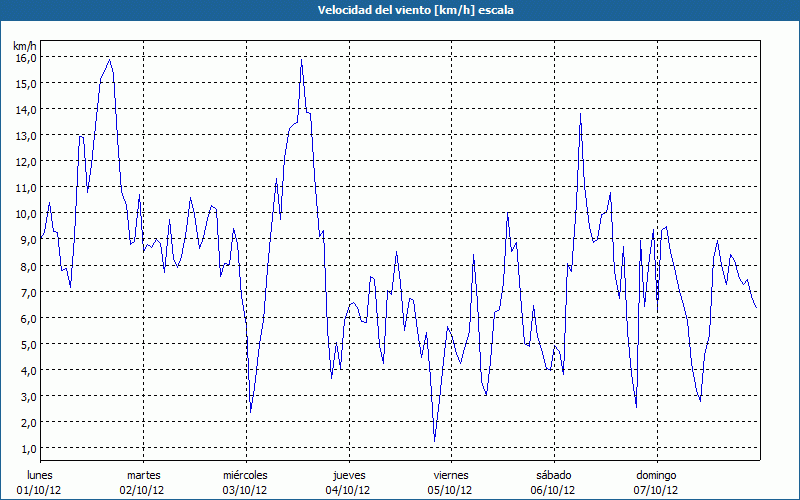
Task: Click the 'km/h' unit label on the axis
Action: coord(25,46)
